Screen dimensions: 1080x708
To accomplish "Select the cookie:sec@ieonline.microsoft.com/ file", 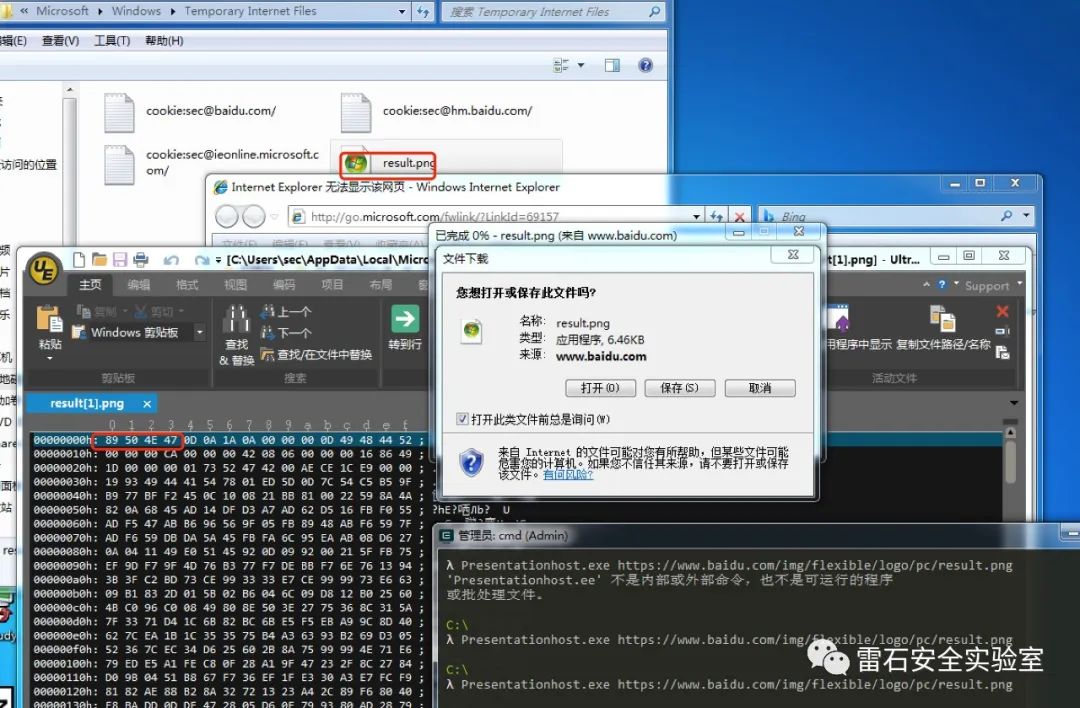I will pyautogui.click(x=211, y=163).
